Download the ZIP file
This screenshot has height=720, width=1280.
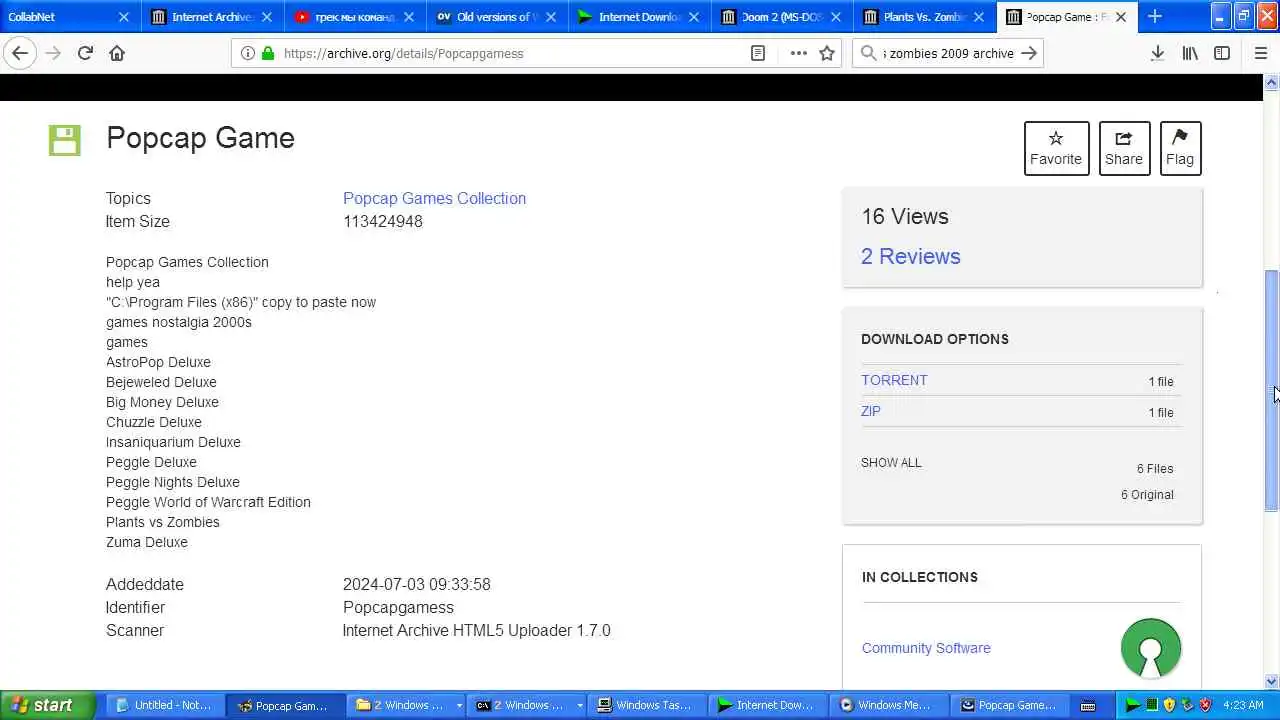pyautogui.click(x=871, y=411)
